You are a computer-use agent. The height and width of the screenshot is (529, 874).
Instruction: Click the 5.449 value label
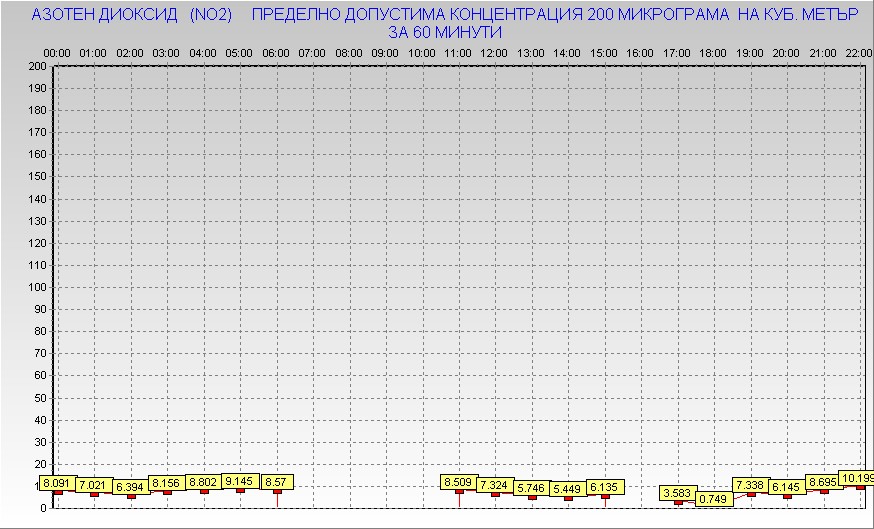(568, 489)
